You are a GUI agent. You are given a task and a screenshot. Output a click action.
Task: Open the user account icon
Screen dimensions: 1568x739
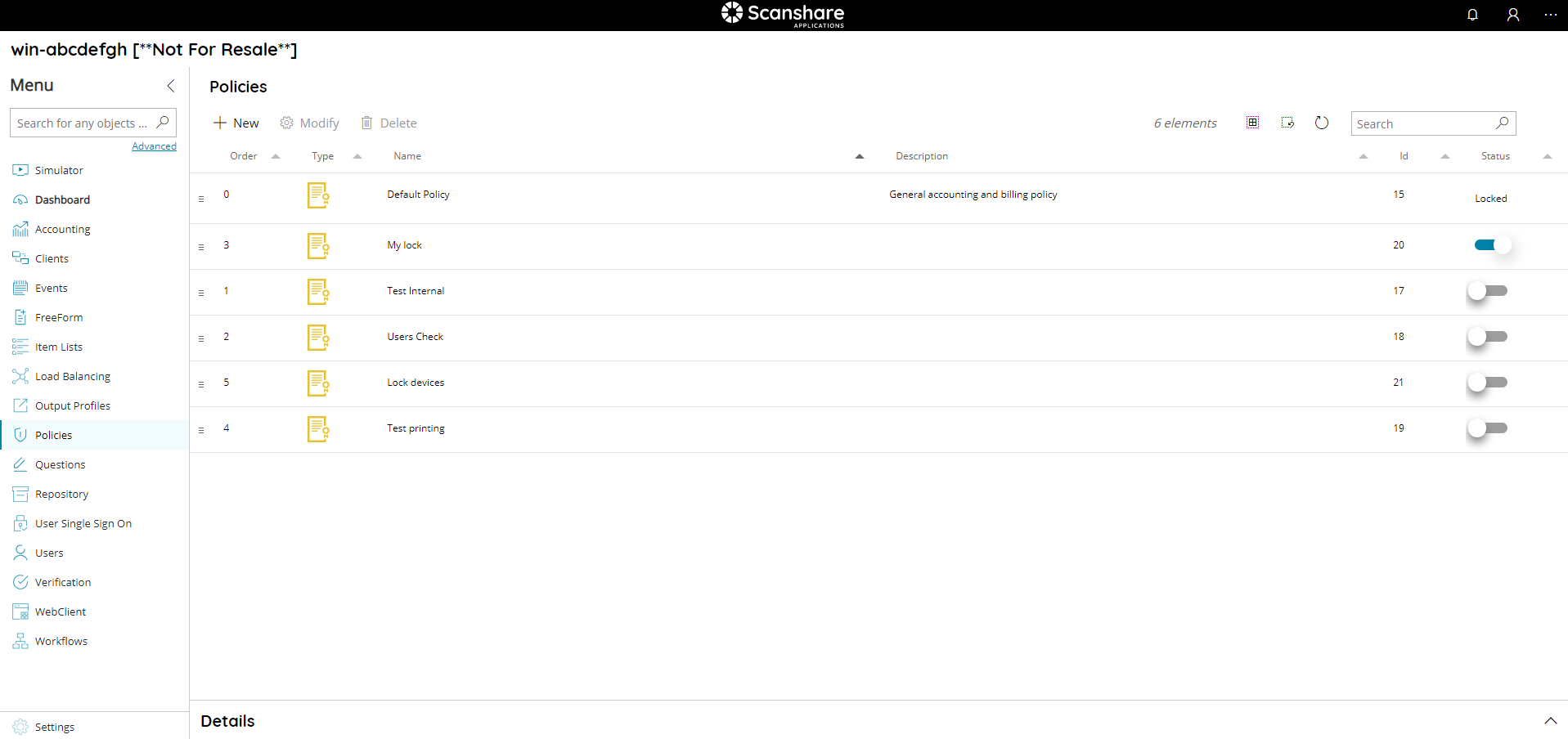pyautogui.click(x=1513, y=15)
